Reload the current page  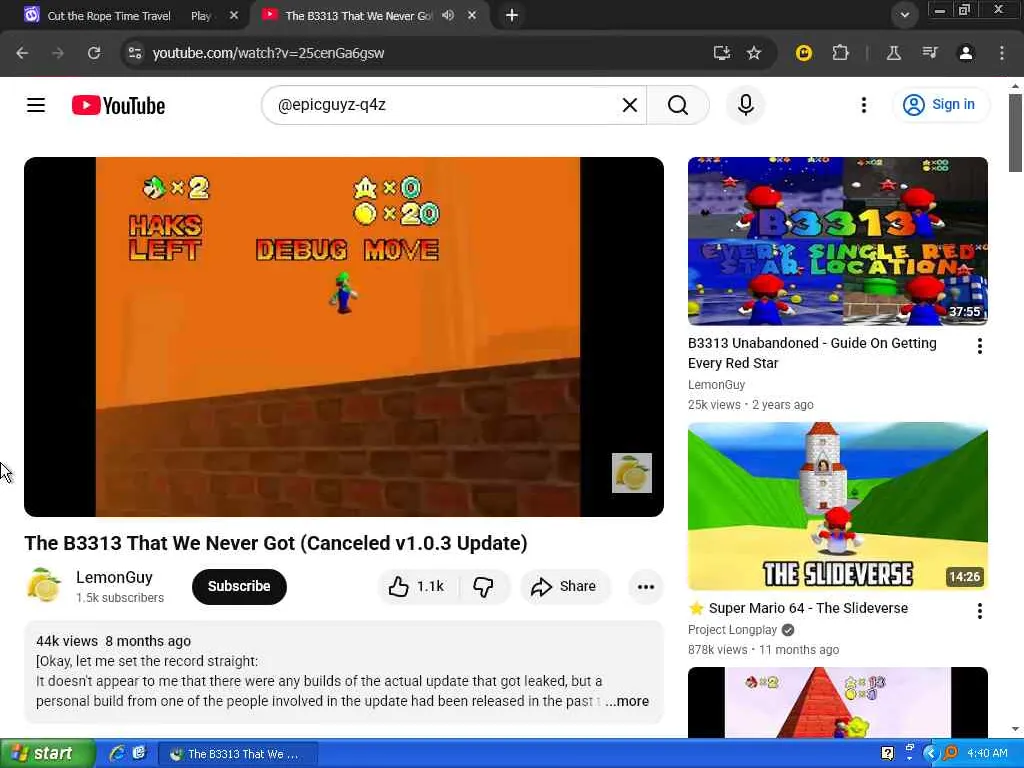(x=94, y=53)
